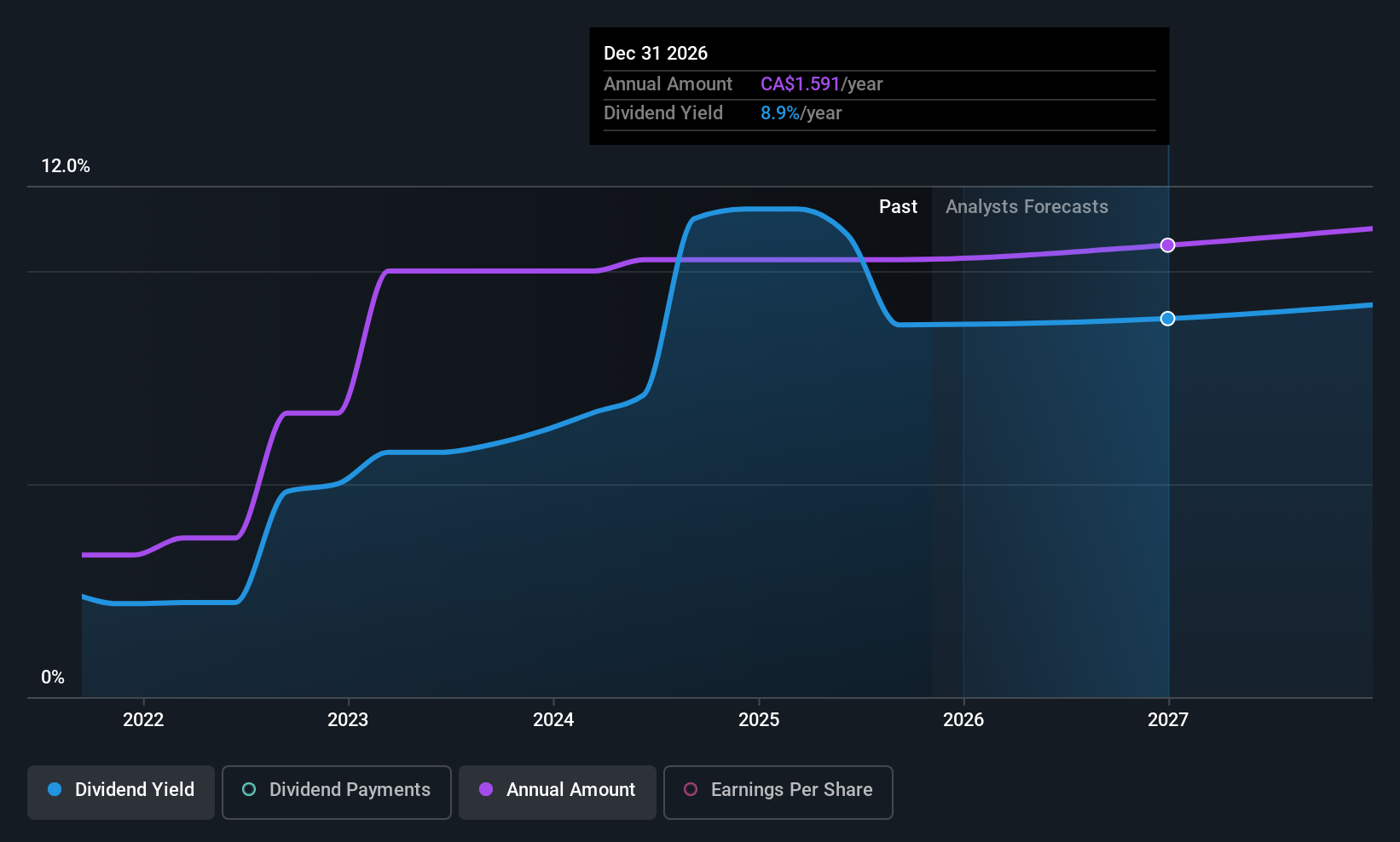Click the Past region label
Screen dimensions: 1400x842
tap(898, 207)
